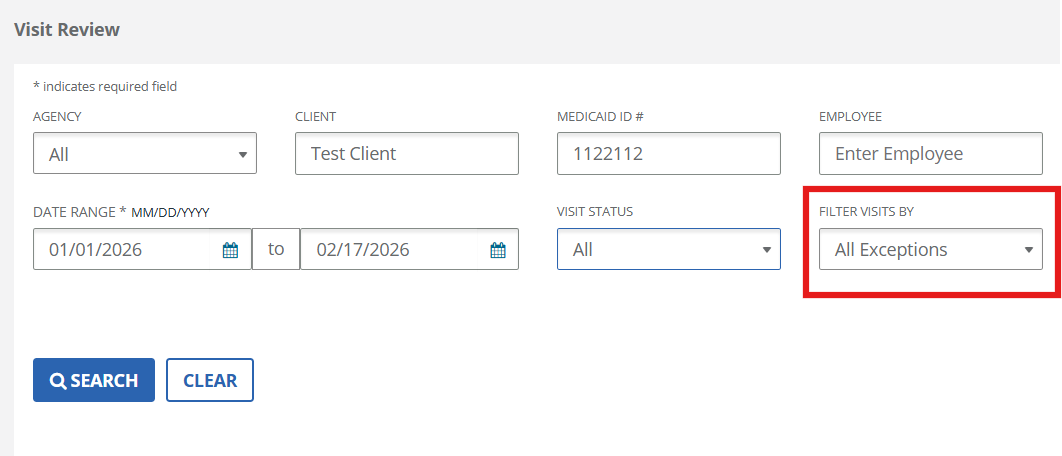Click the Enter Employee input box
This screenshot has width=1062, height=456.
[930, 154]
